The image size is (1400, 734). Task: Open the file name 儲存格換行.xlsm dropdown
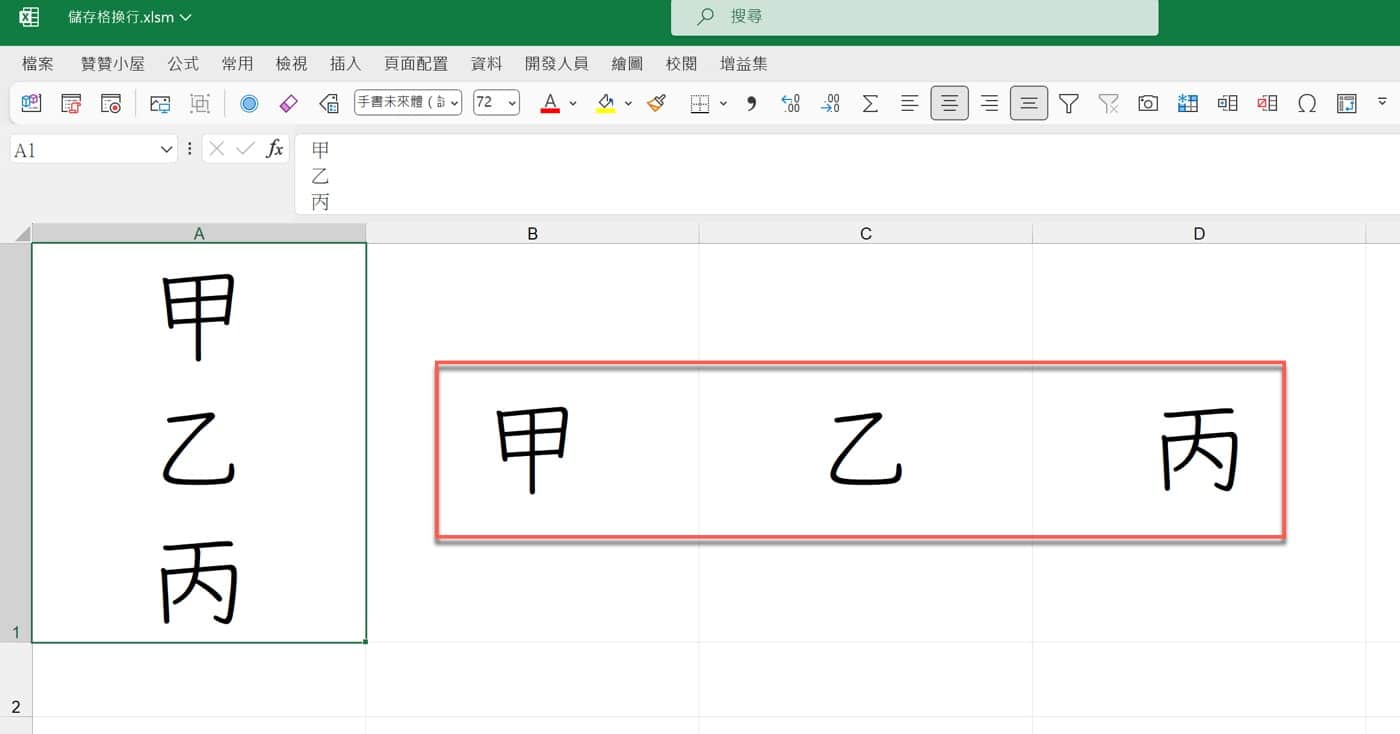[130, 17]
